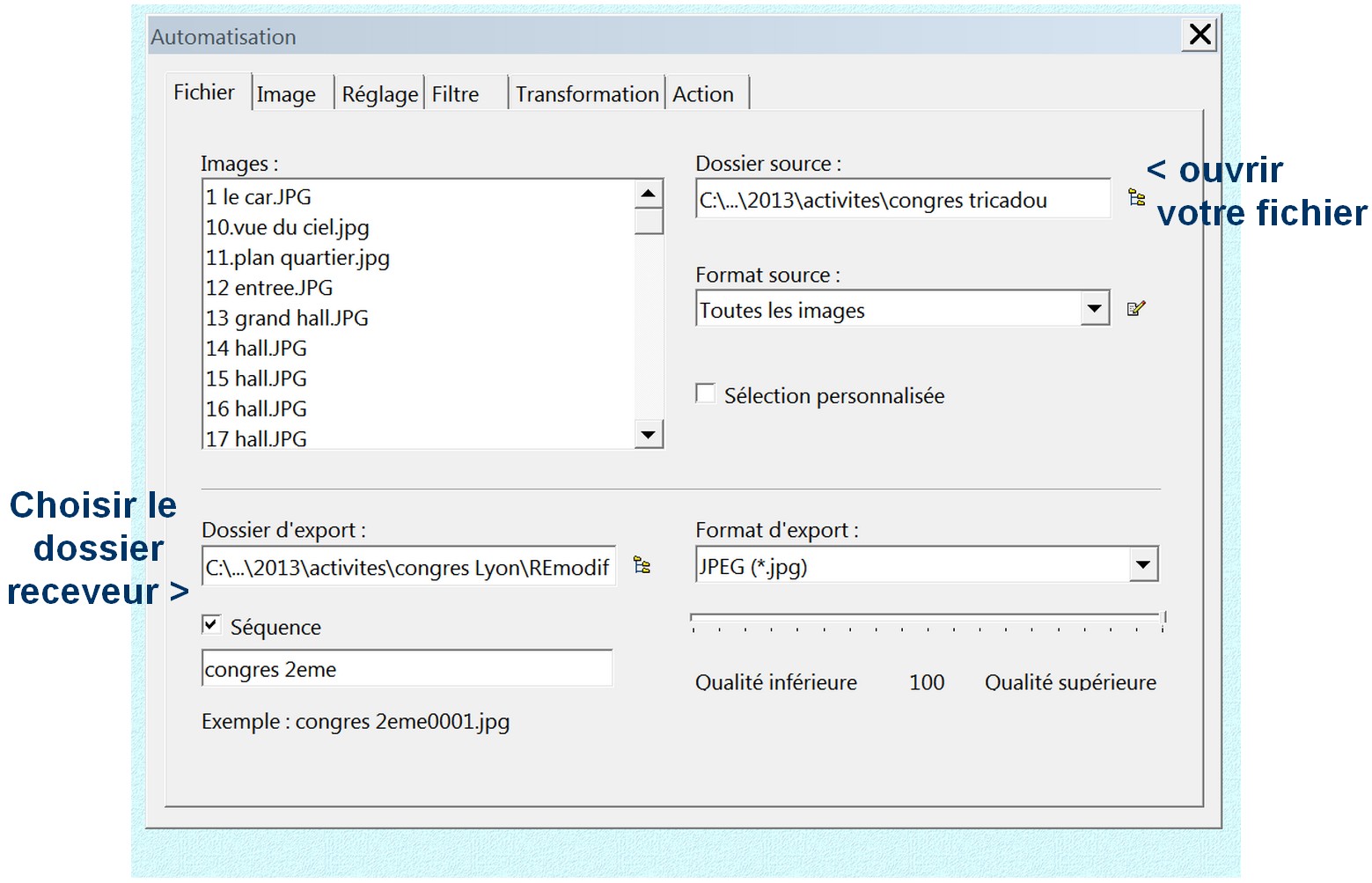The height and width of the screenshot is (883, 1372).
Task: Click the source folder browse icon
Action: [1136, 198]
